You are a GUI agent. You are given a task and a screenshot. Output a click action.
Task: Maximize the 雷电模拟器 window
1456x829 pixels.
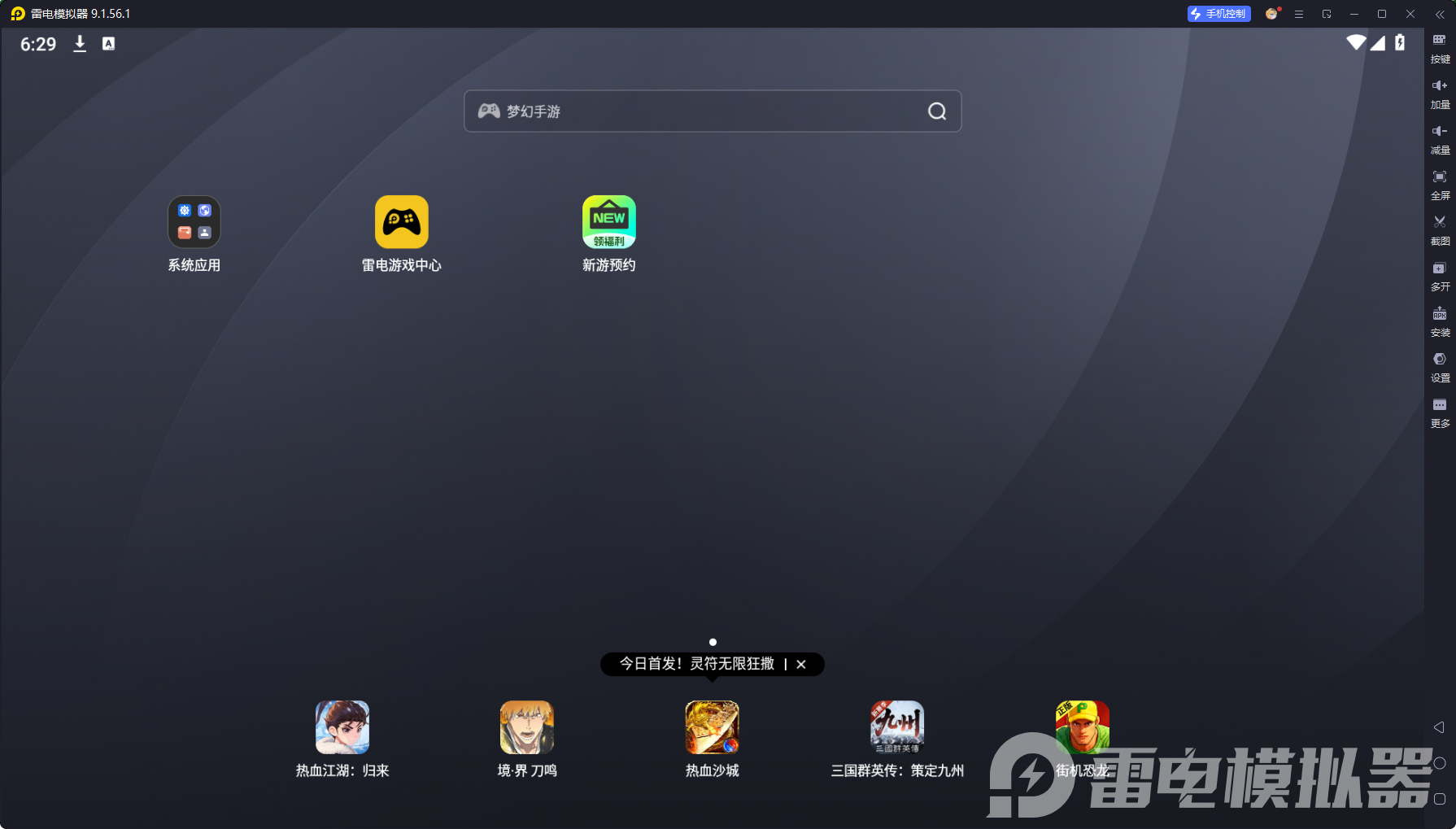[x=1382, y=14]
